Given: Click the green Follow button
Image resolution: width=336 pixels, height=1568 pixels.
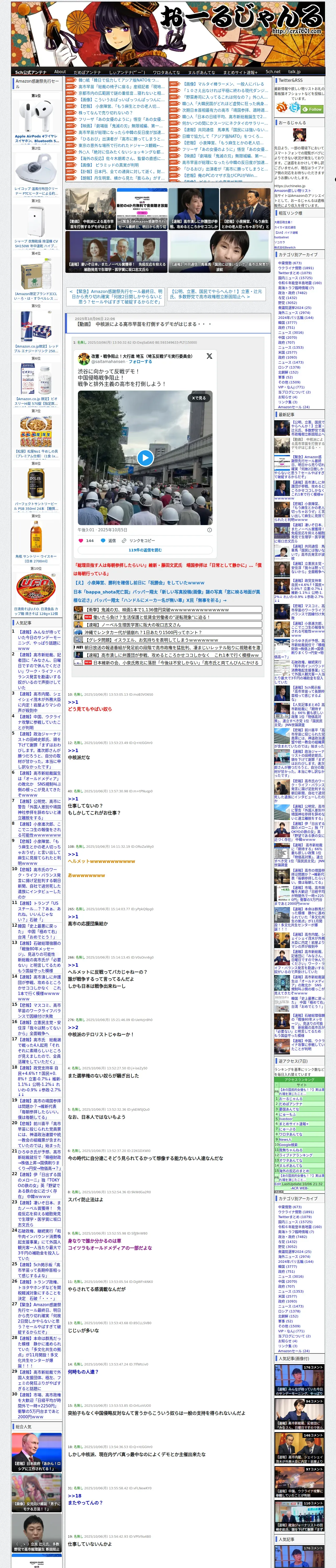Looking at the screenshot, I should tap(312, 109).
